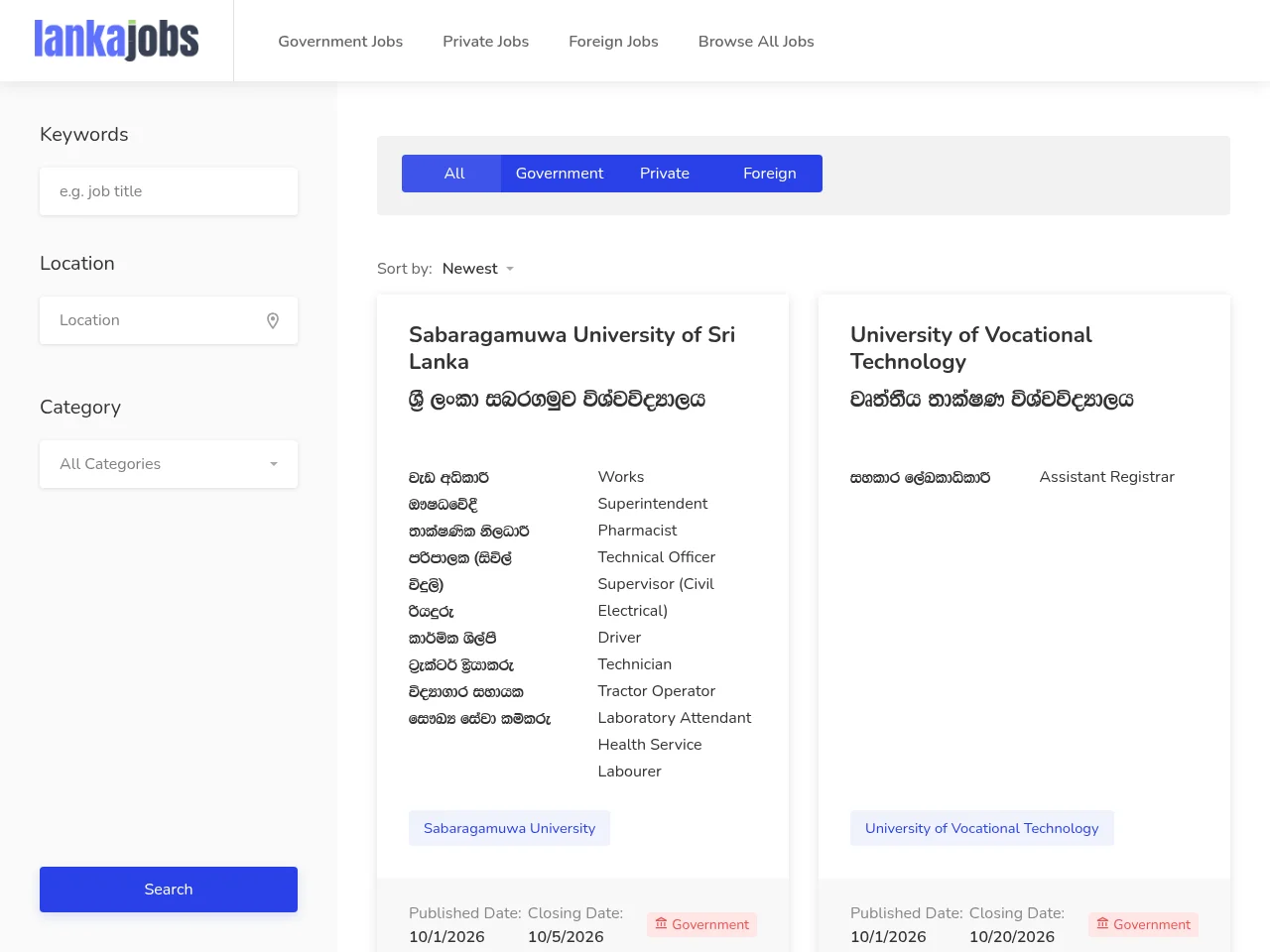Click the Government badge on the Sabaragamuwa card
This screenshot has height=952, width=1270.
[x=701, y=924]
